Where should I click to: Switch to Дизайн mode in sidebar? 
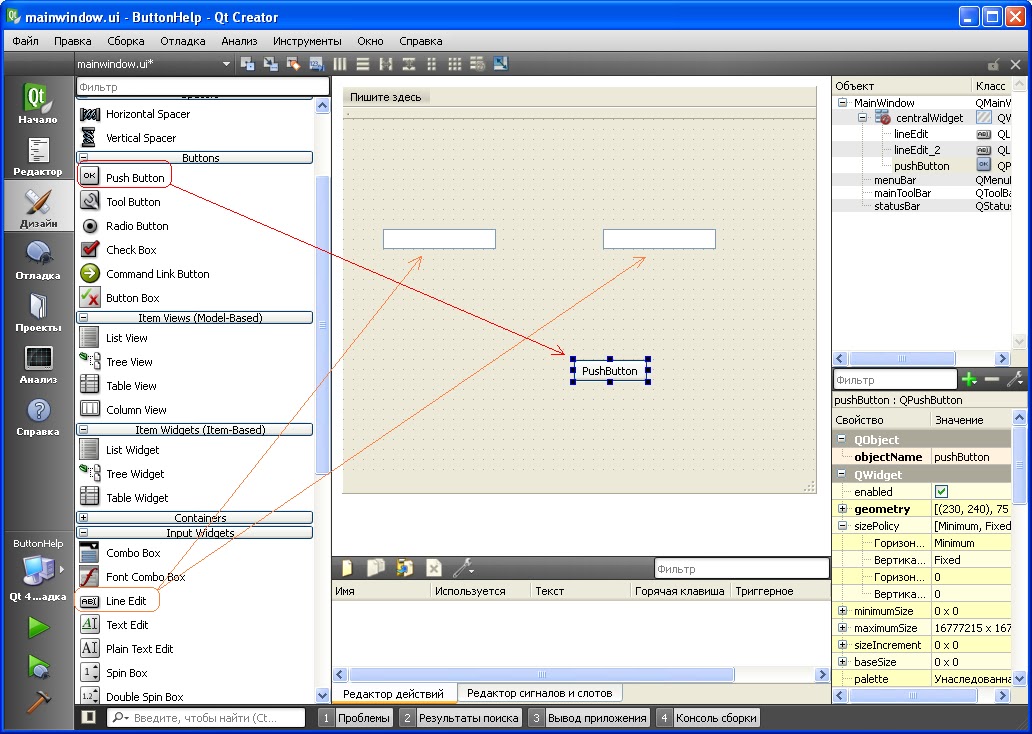coord(38,207)
